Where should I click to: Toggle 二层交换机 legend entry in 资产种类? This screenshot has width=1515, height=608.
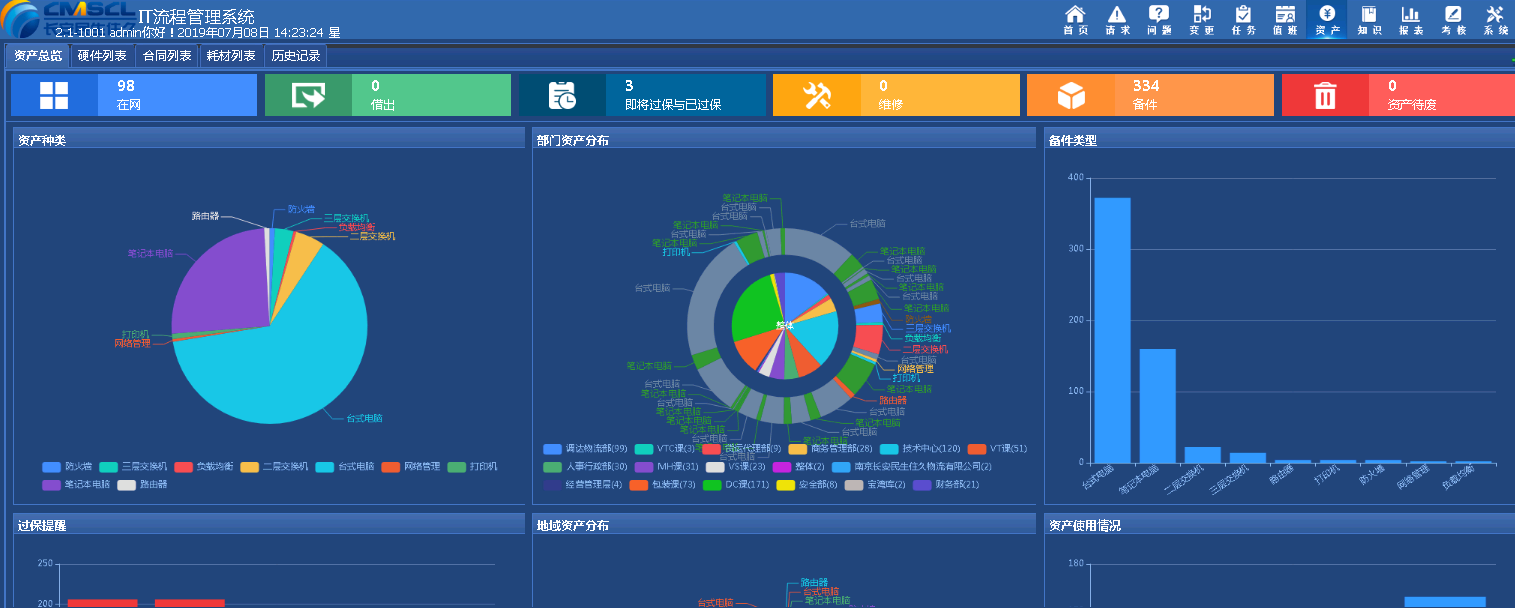point(274,466)
